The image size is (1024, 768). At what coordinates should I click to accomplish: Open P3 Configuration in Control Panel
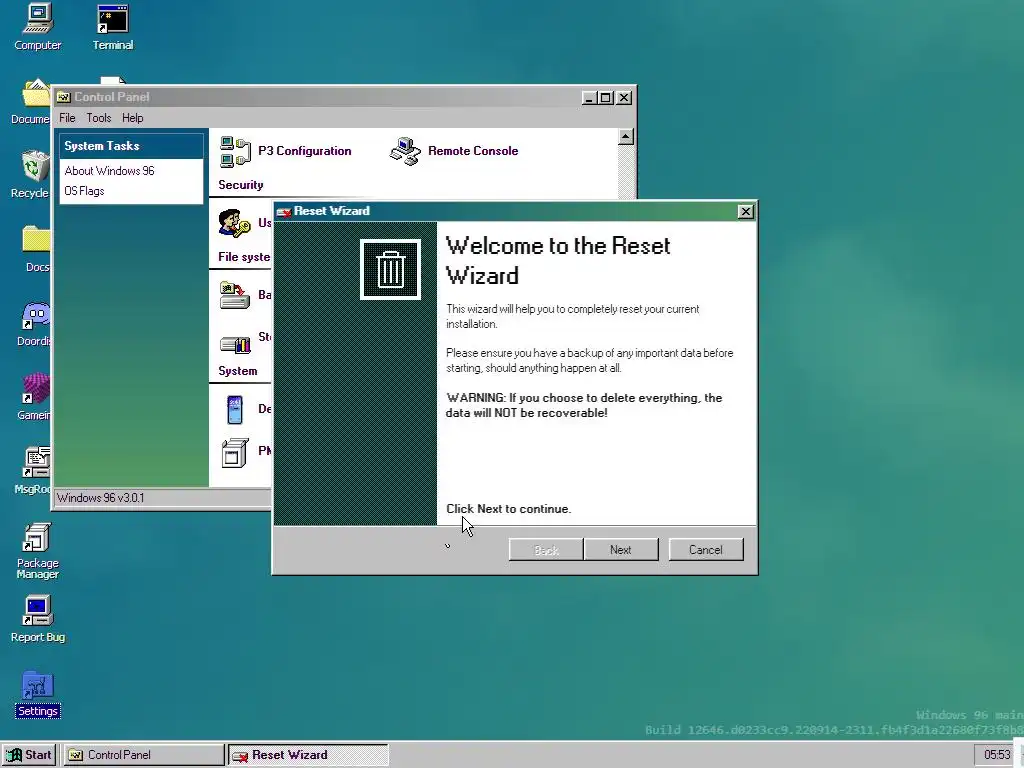click(x=285, y=151)
